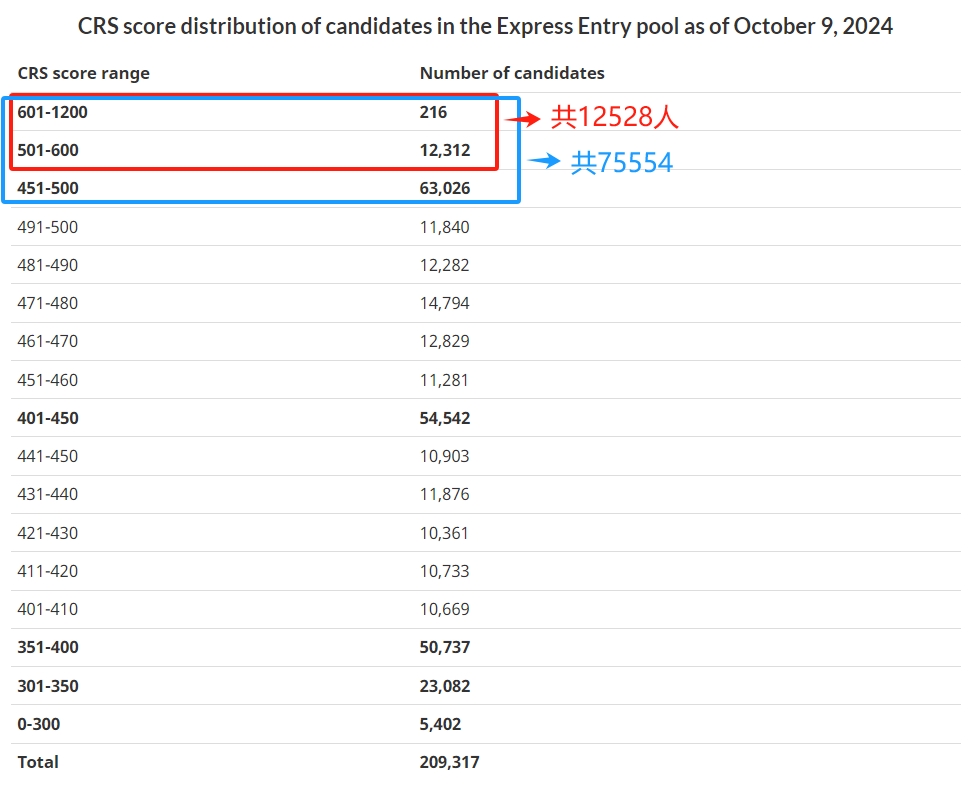Select the candidate count '10,669'
The image size is (975, 786).
[x=444, y=609]
